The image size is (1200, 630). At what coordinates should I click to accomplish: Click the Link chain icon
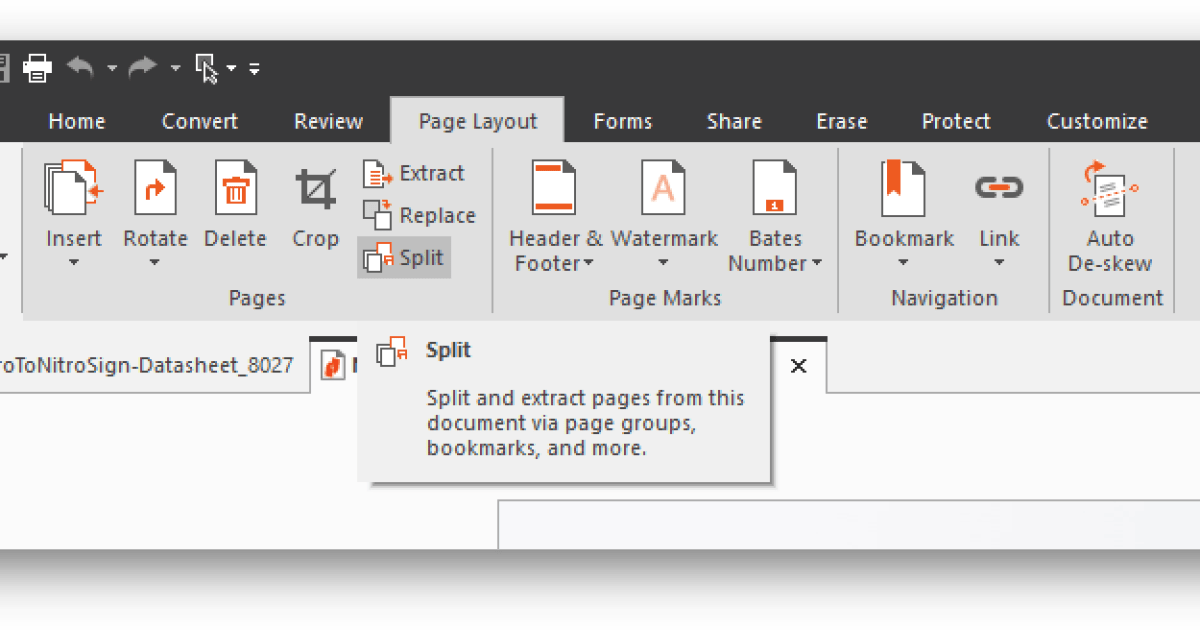(999, 187)
